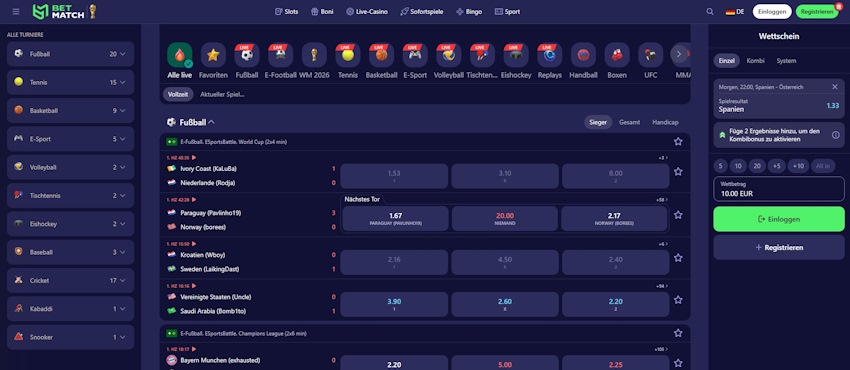The height and width of the screenshot is (370, 850).
Task: Select the Replays category icon
Action: click(x=549, y=55)
